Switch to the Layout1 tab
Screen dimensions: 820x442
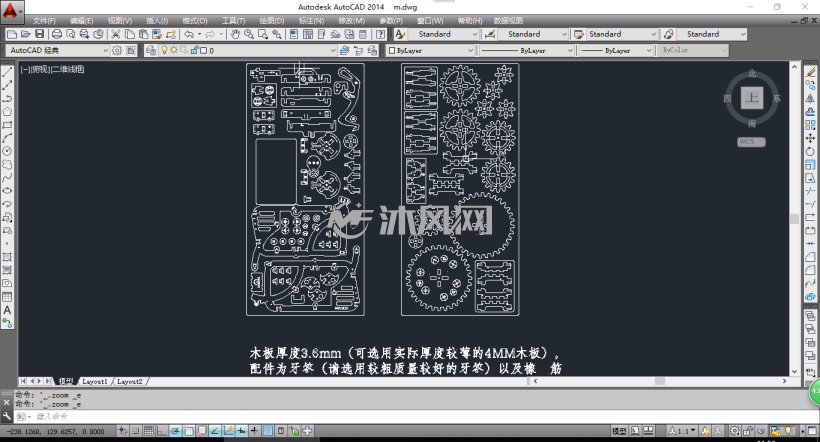point(95,381)
